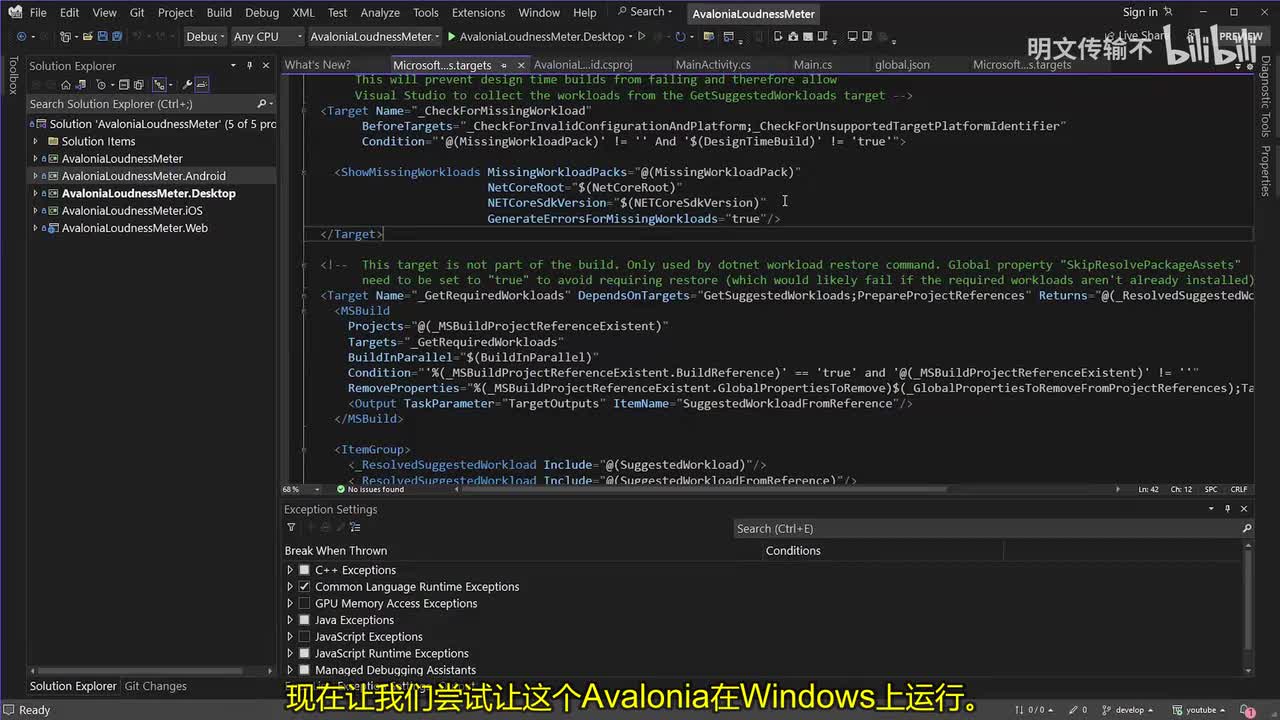Viewport: 1280px width, 720px height.
Task: Click the Navigate Backward arrow icon
Action: (x=21, y=36)
